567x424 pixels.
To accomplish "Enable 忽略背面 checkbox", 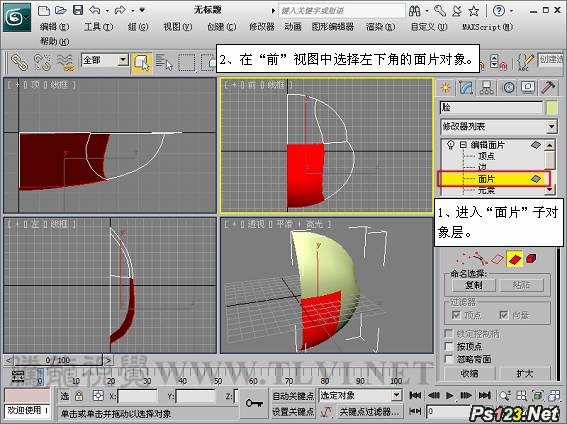I will (449, 359).
